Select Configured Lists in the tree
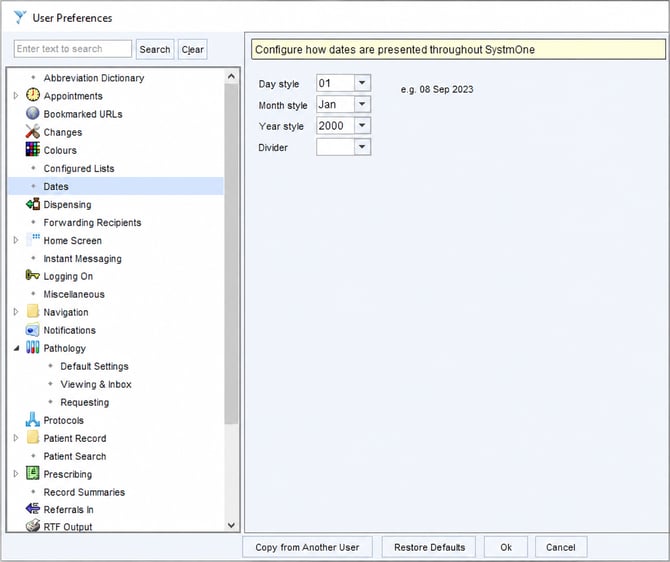The image size is (670, 562). tap(79, 168)
